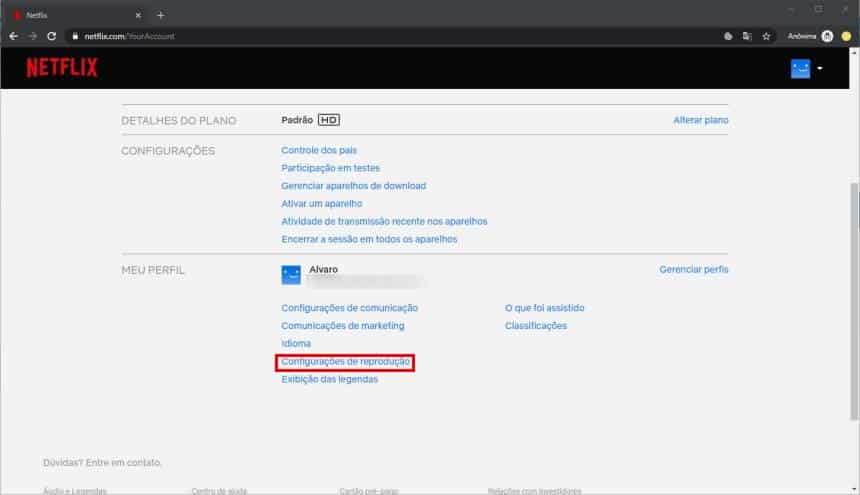This screenshot has width=860, height=495.
Task: Open O que foi assistido
Action: pos(544,308)
